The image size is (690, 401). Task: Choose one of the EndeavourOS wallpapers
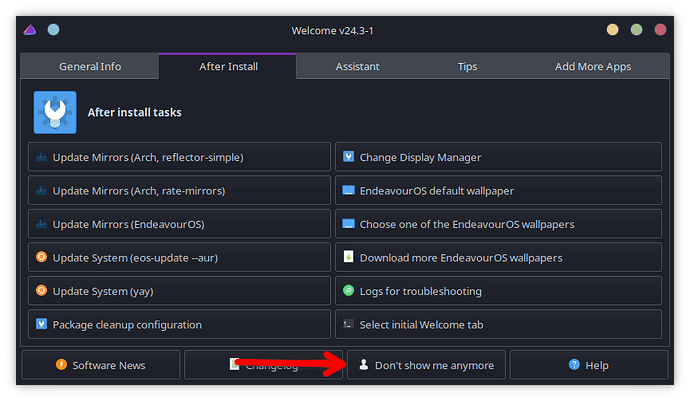[498, 224]
